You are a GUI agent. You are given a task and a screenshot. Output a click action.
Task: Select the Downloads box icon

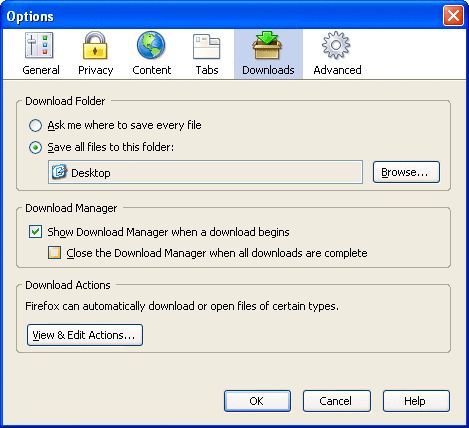pos(268,45)
